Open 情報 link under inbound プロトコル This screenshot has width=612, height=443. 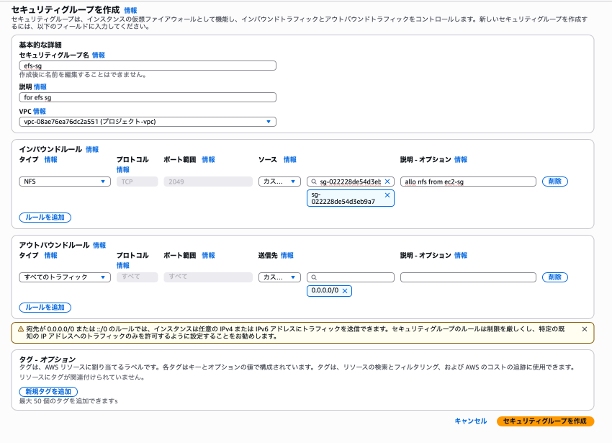tap(123, 169)
